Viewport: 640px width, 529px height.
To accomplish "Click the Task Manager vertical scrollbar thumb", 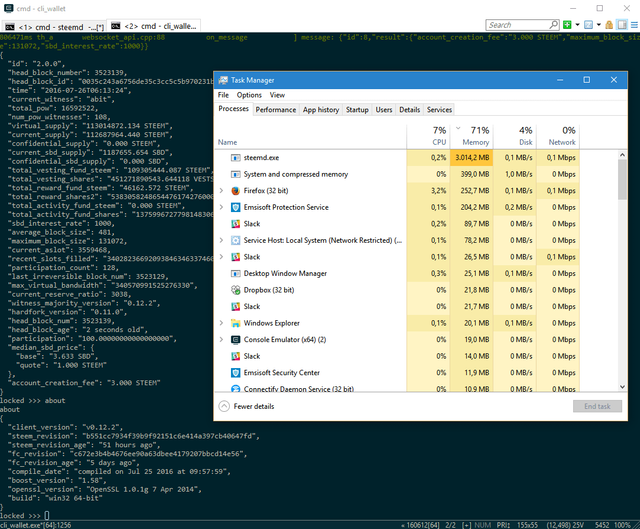I will 622,180.
